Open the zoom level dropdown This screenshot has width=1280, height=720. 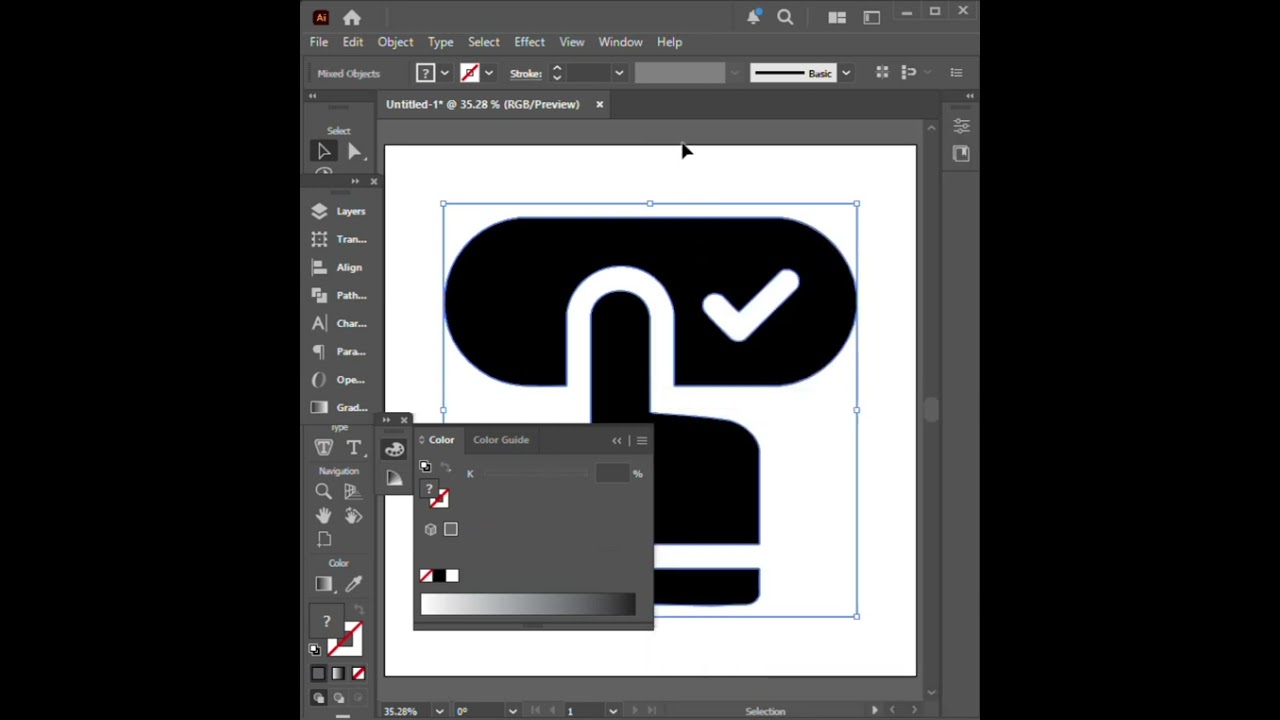438,711
